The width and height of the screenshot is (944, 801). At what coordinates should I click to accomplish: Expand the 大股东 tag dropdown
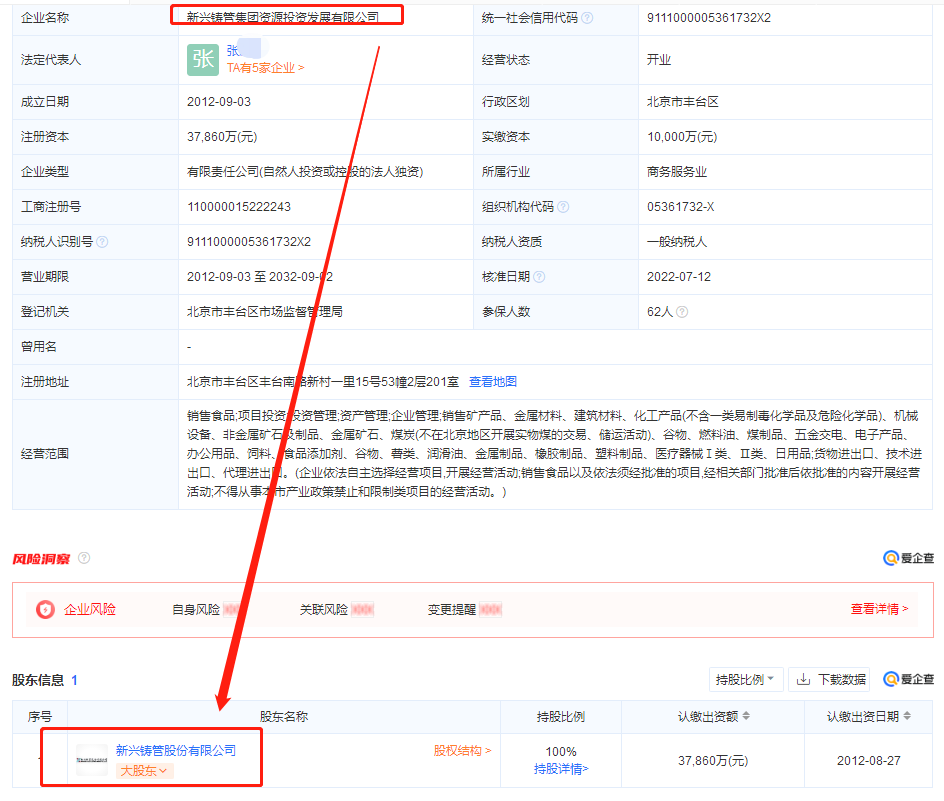(x=144, y=771)
